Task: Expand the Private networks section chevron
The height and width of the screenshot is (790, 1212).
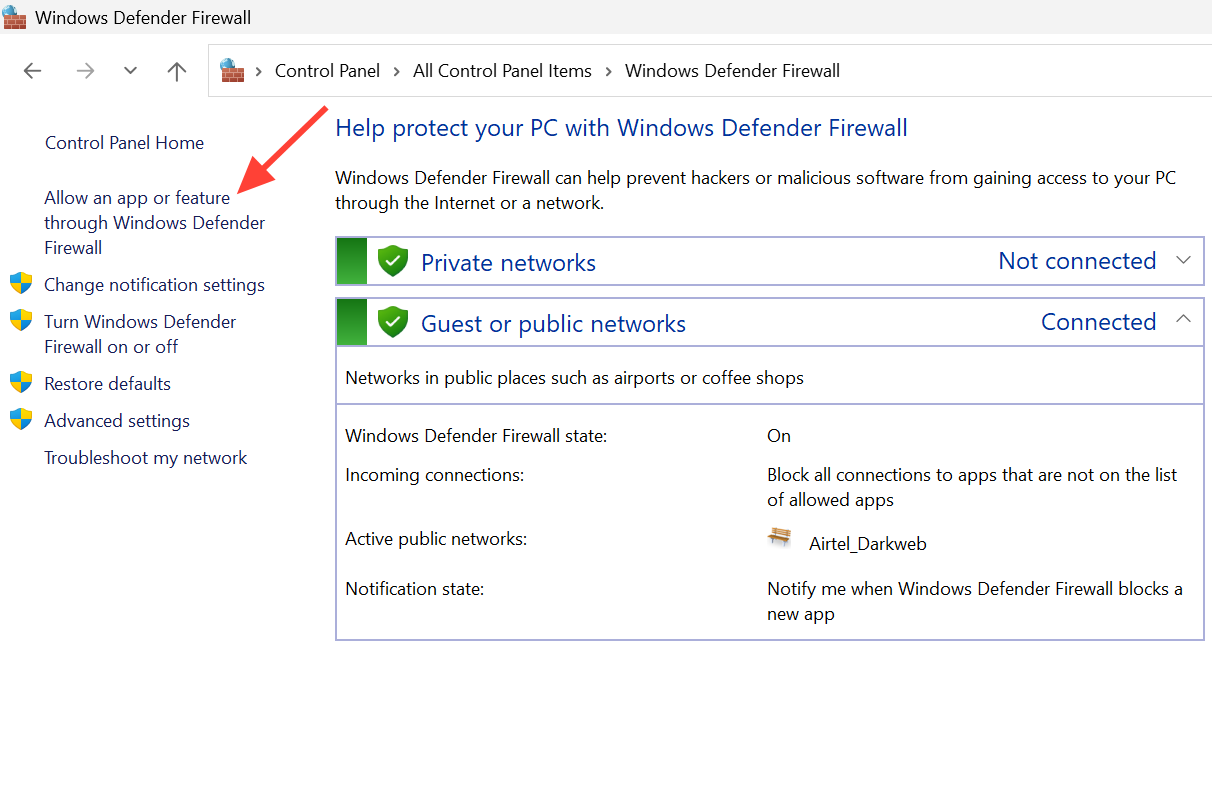Action: coord(1183,260)
